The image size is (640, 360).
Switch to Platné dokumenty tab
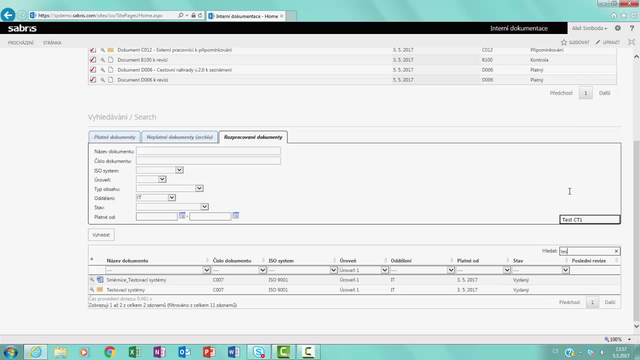[114, 137]
